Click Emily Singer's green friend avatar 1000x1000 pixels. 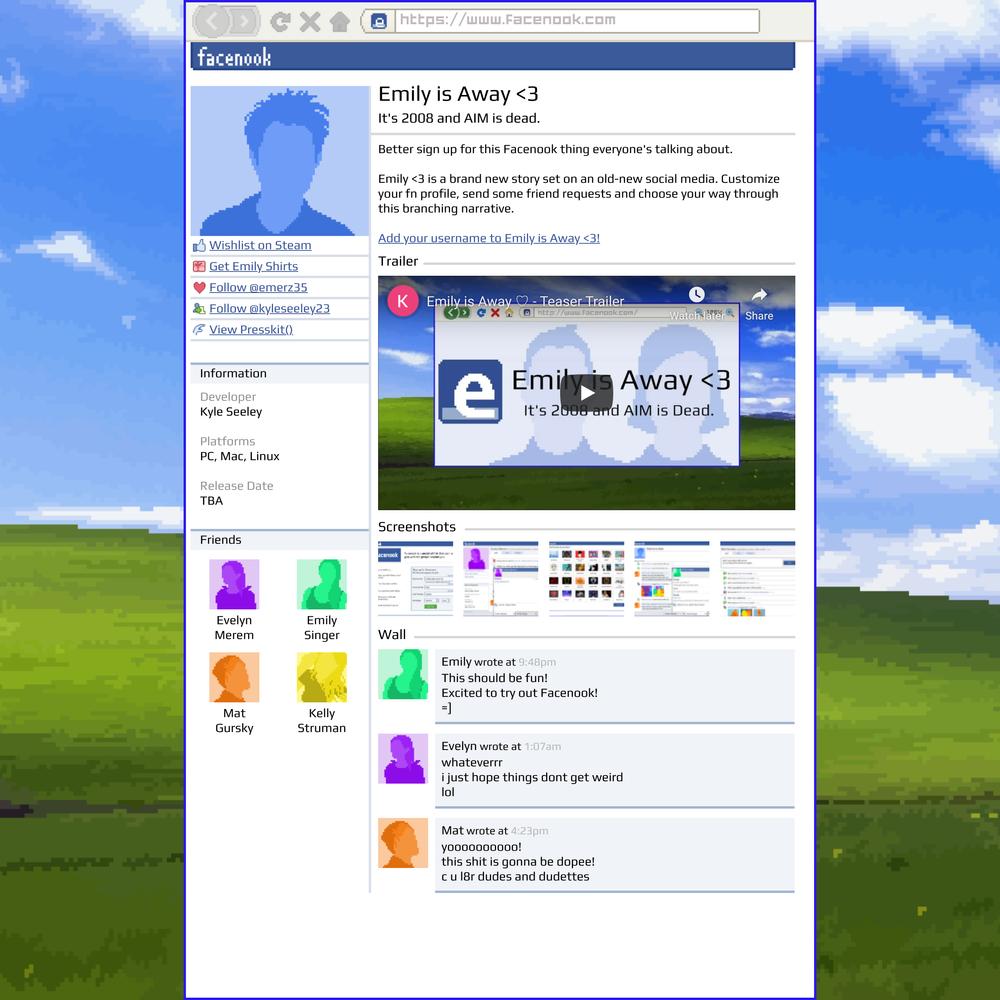tap(321, 584)
